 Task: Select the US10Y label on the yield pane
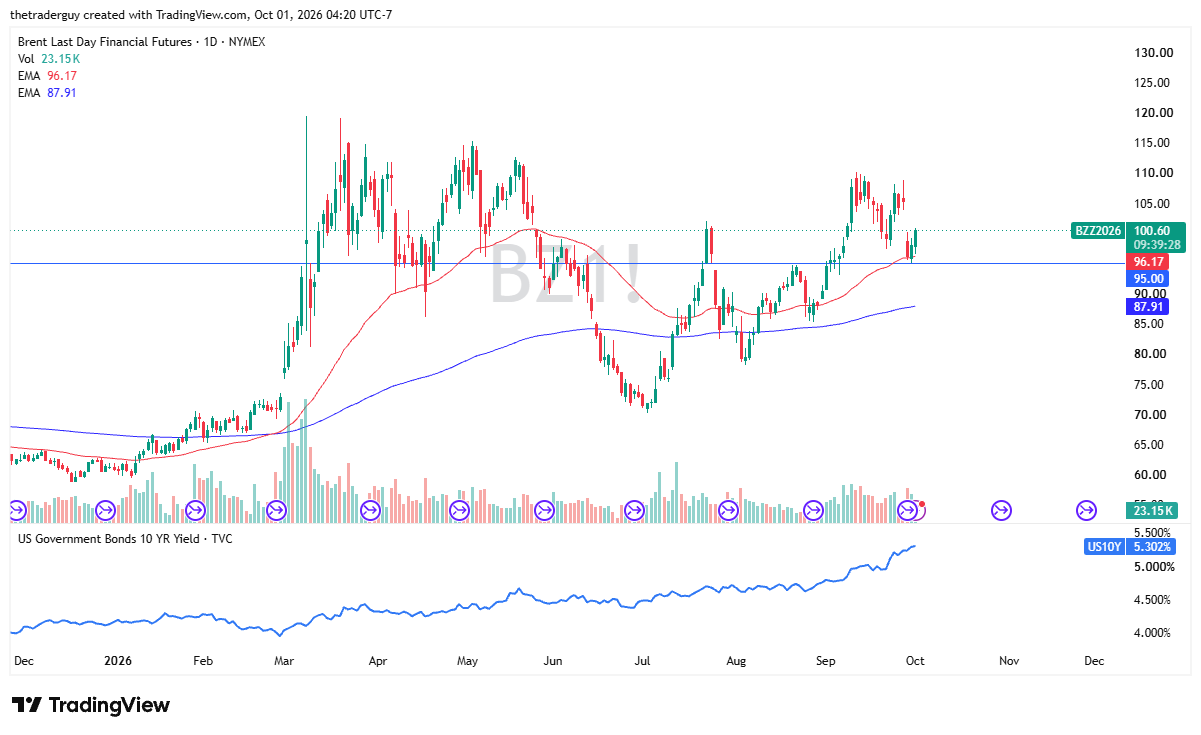(1104, 547)
